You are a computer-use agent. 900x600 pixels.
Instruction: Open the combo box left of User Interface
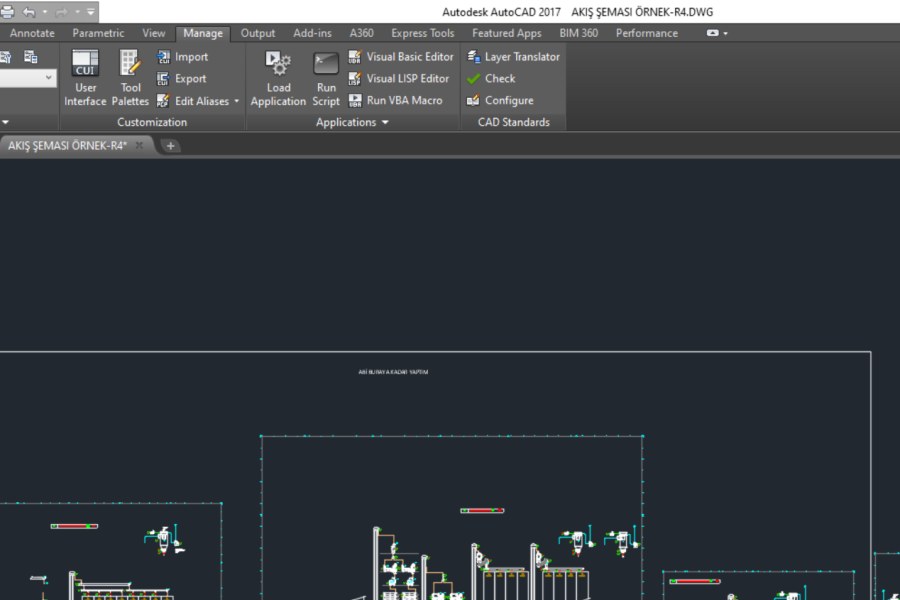(x=28, y=78)
